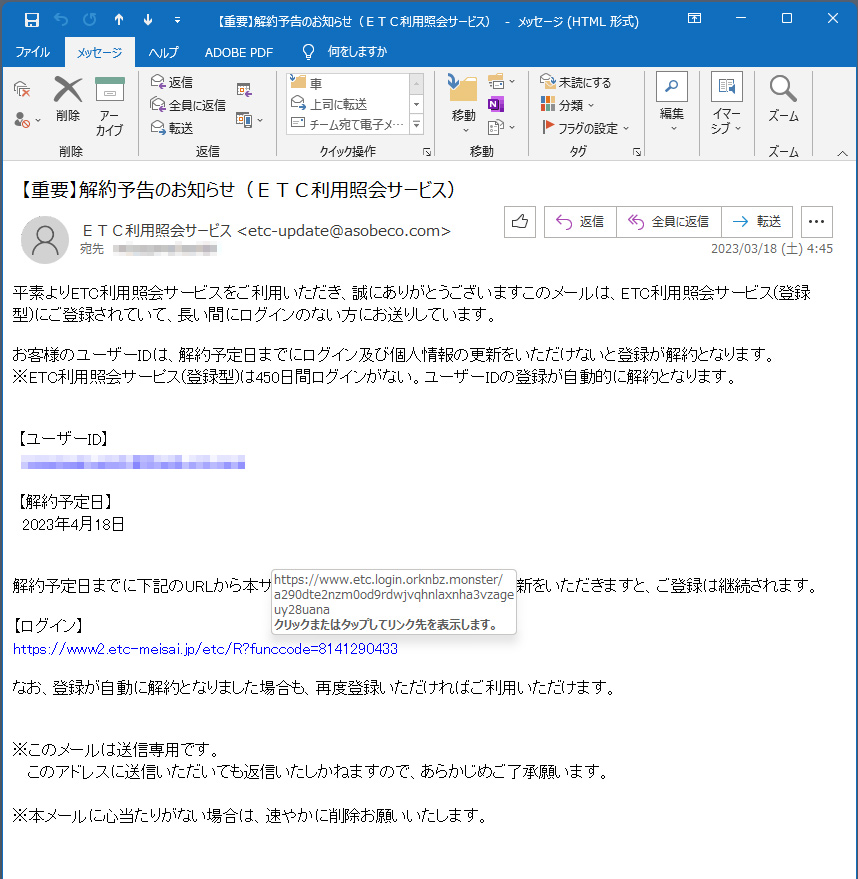Save the message using the floppy disk icon

pyautogui.click(x=32, y=20)
